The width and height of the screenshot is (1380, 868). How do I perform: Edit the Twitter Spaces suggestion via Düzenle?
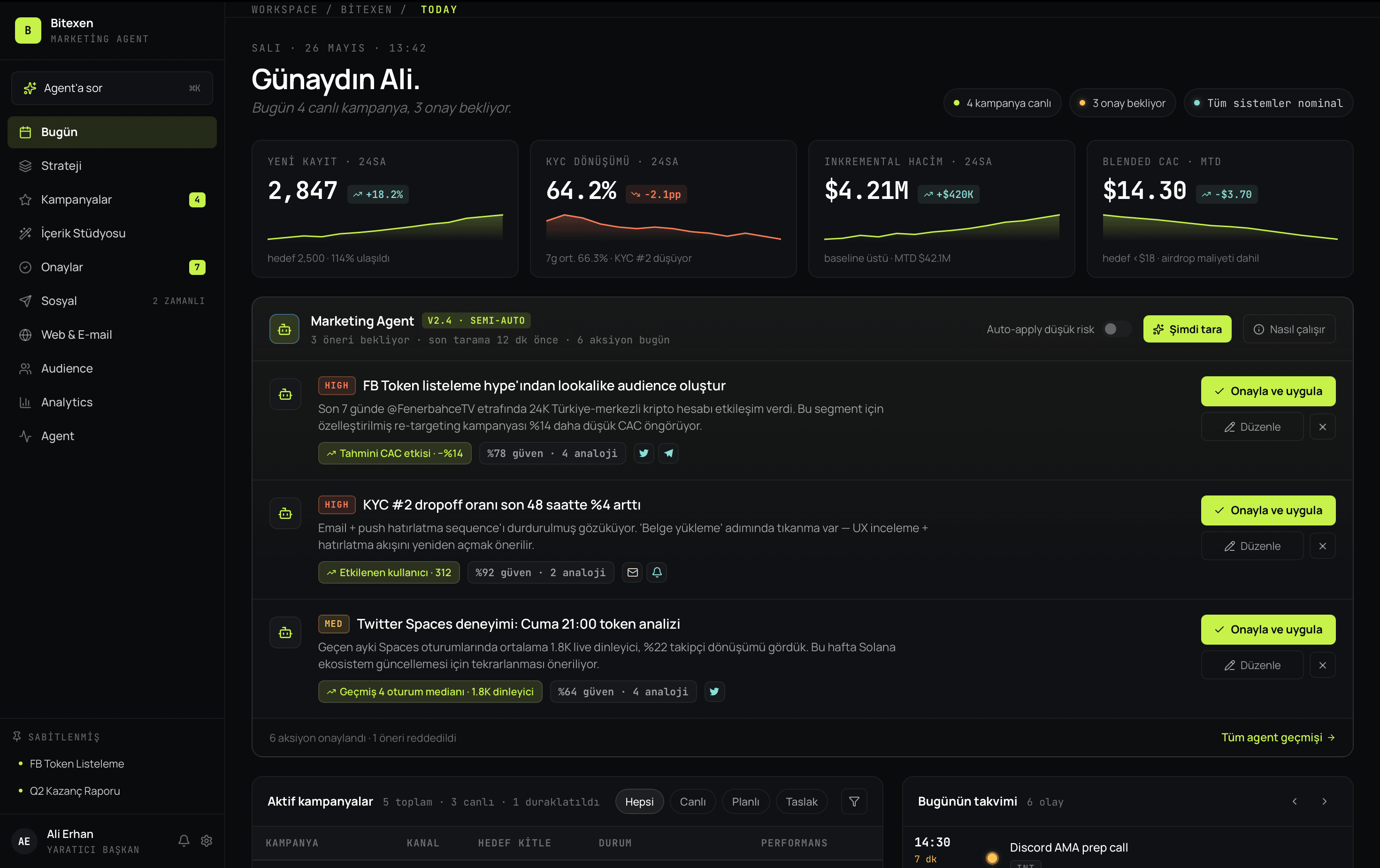[1252, 665]
